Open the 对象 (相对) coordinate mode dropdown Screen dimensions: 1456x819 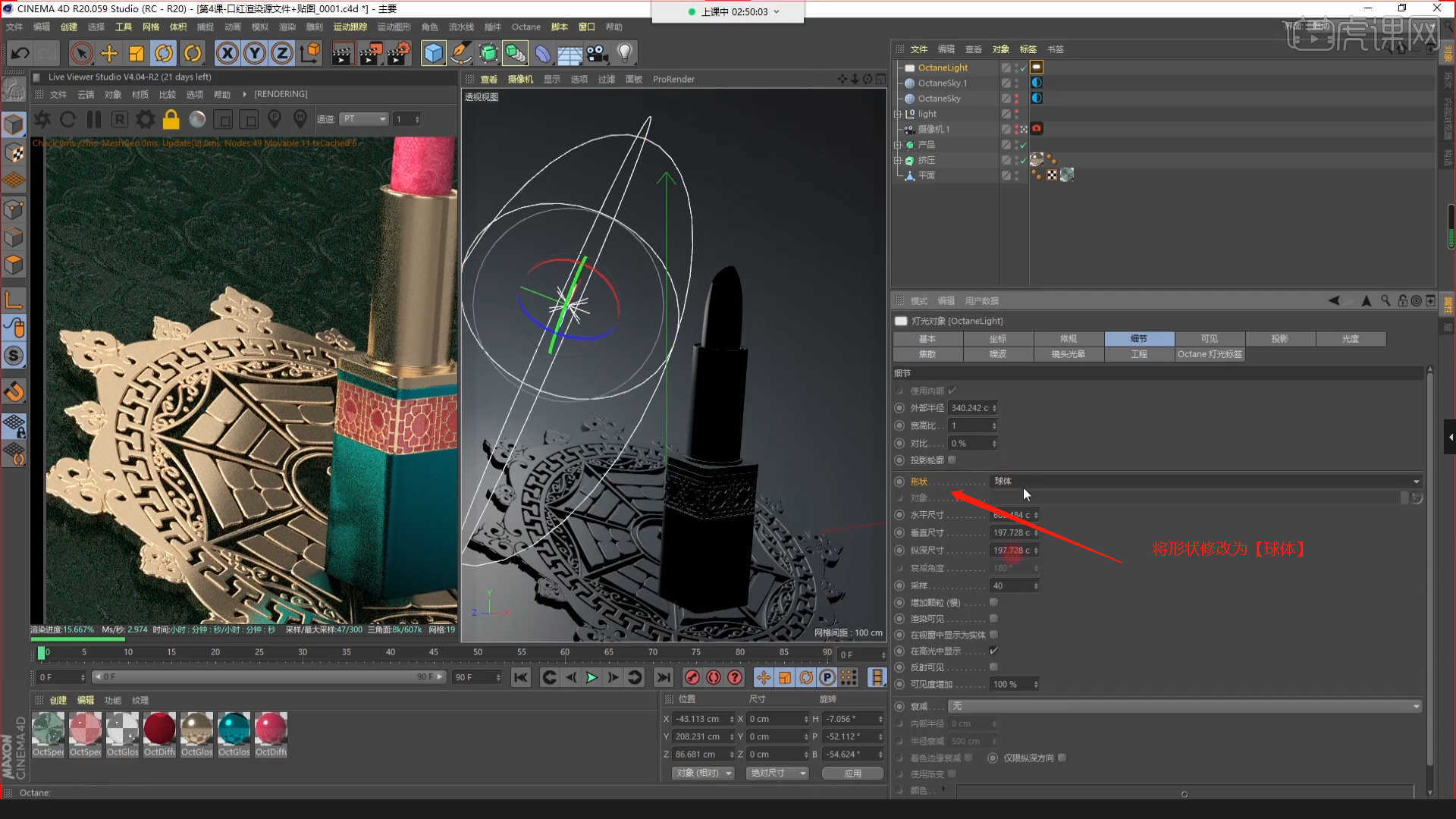(x=703, y=773)
